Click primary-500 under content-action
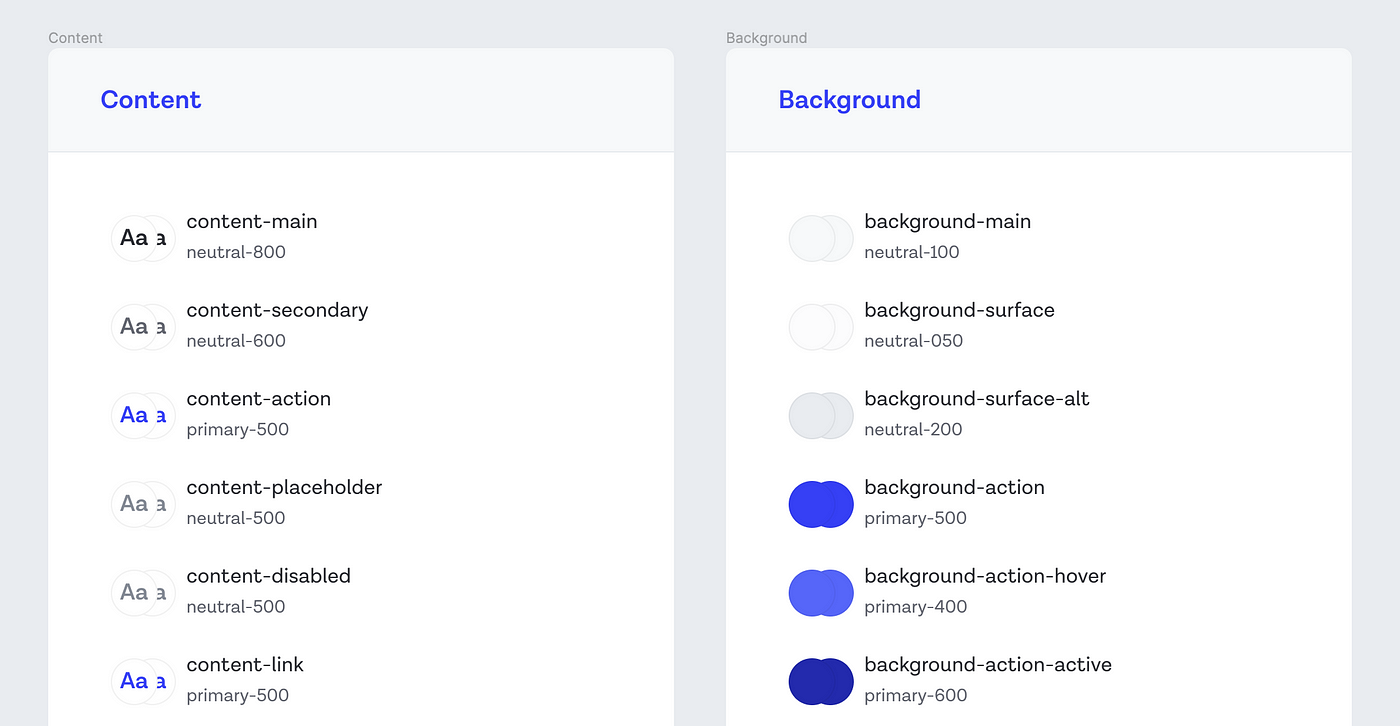Viewport: 1400px width, 726px height. pos(238,430)
